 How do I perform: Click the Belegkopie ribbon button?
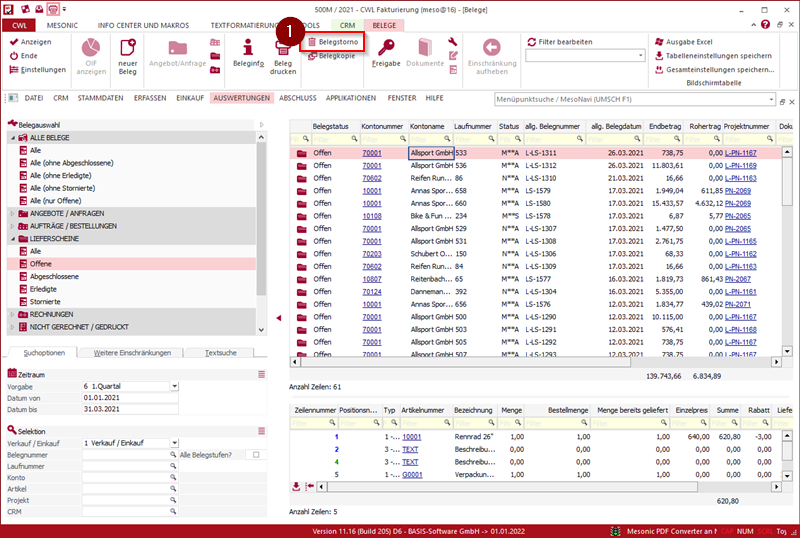pyautogui.click(x=336, y=57)
